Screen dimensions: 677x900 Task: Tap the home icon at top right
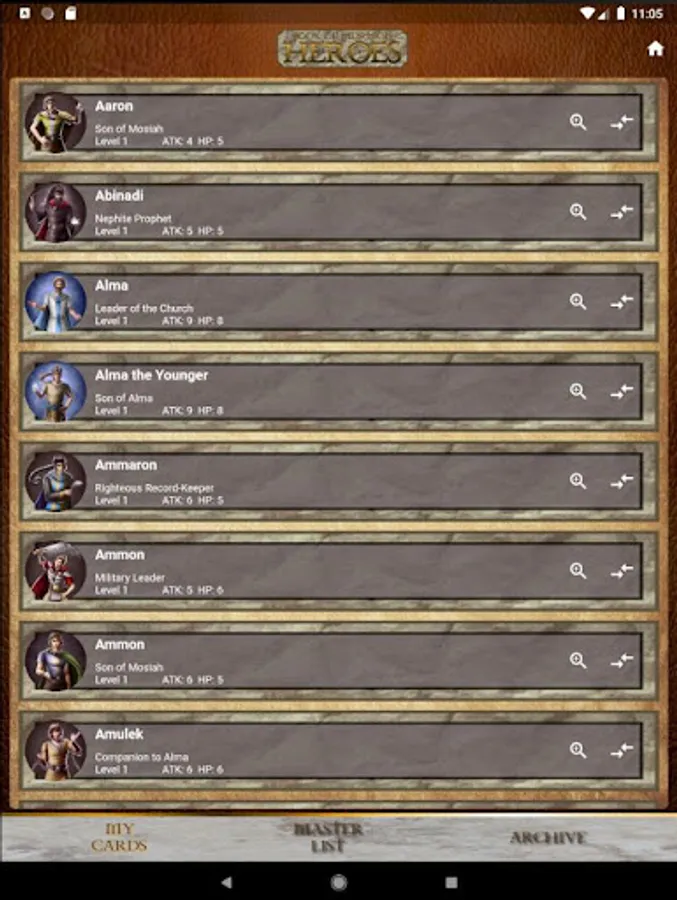655,49
